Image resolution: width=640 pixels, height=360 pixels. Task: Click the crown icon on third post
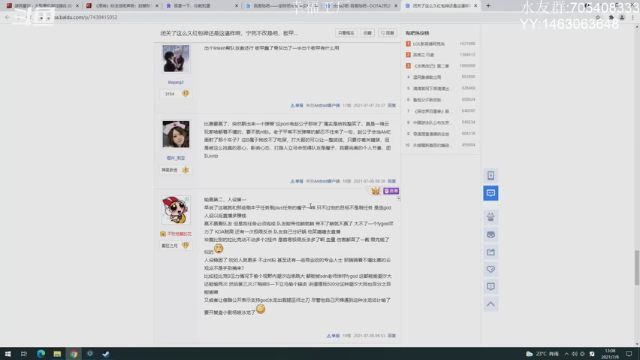coord(376,191)
